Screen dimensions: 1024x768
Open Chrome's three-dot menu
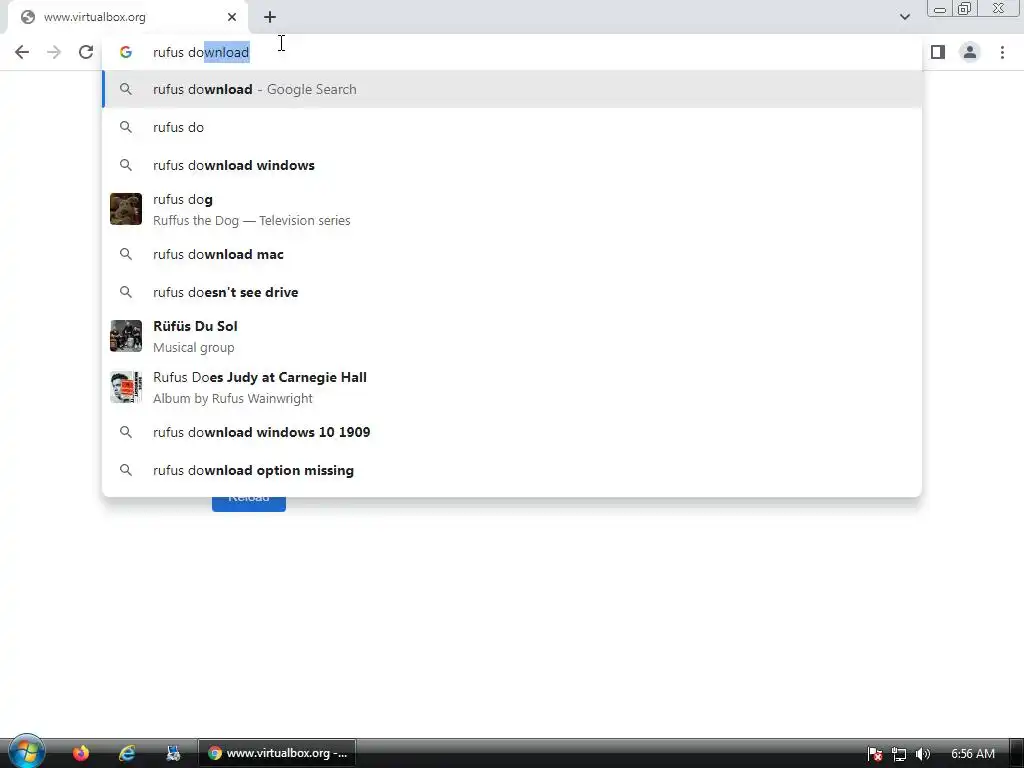click(1002, 52)
